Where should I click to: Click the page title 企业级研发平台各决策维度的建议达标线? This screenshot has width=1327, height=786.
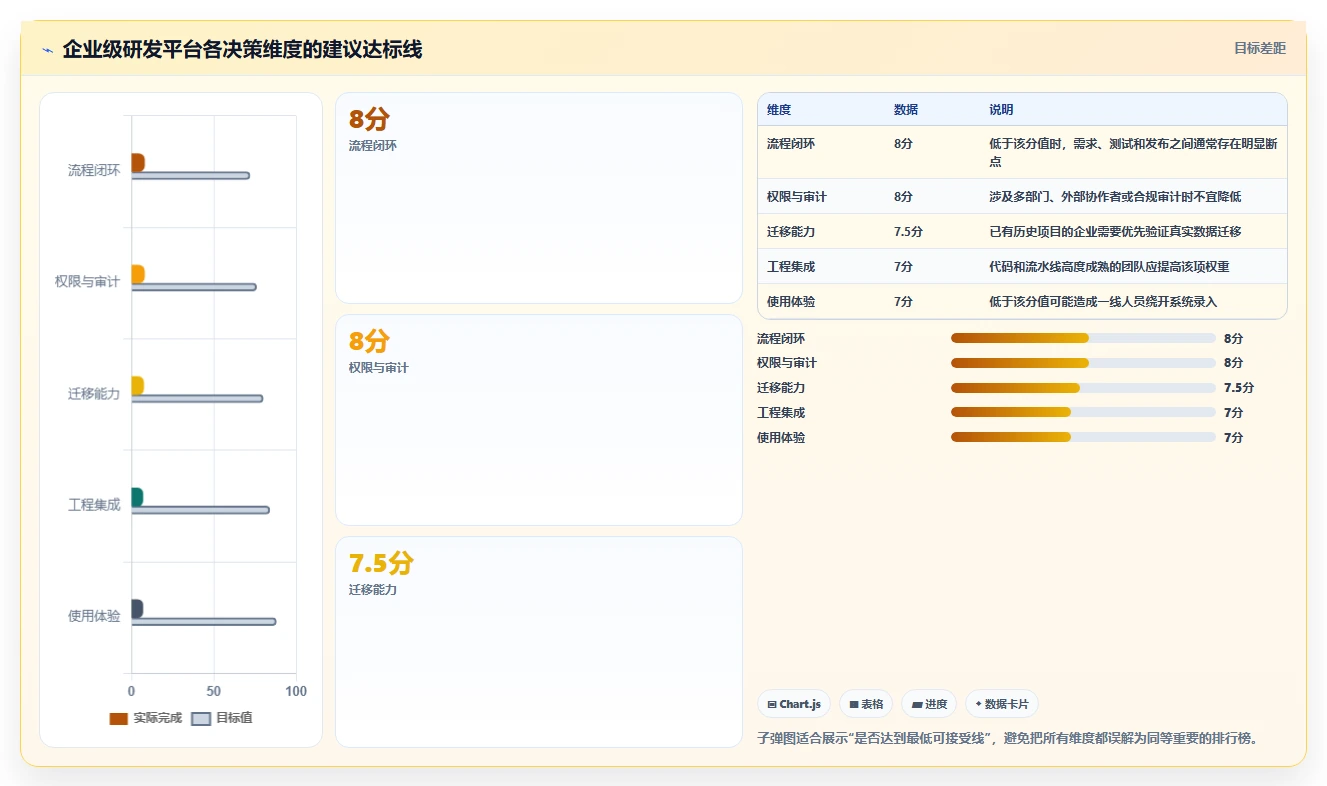[242, 50]
